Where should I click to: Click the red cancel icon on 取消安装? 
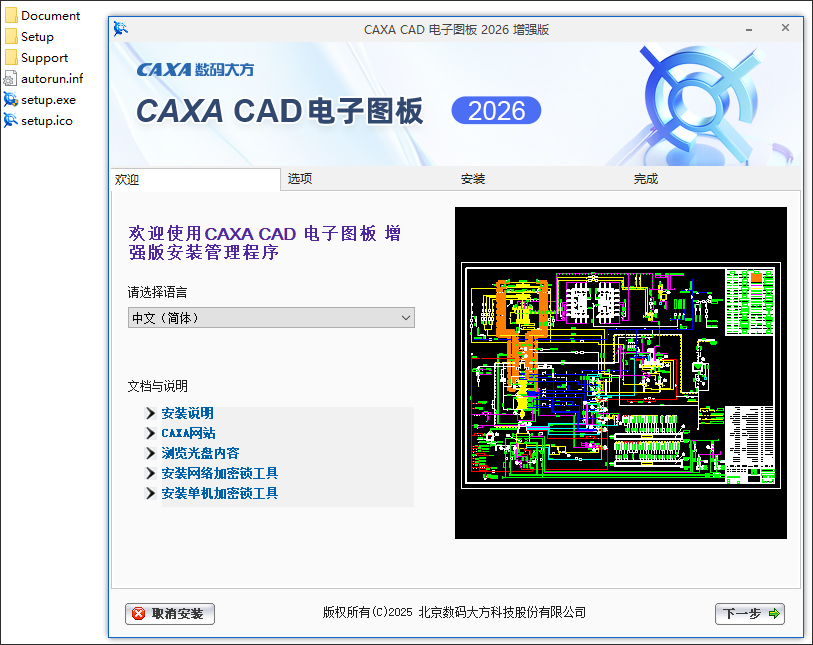(x=136, y=614)
